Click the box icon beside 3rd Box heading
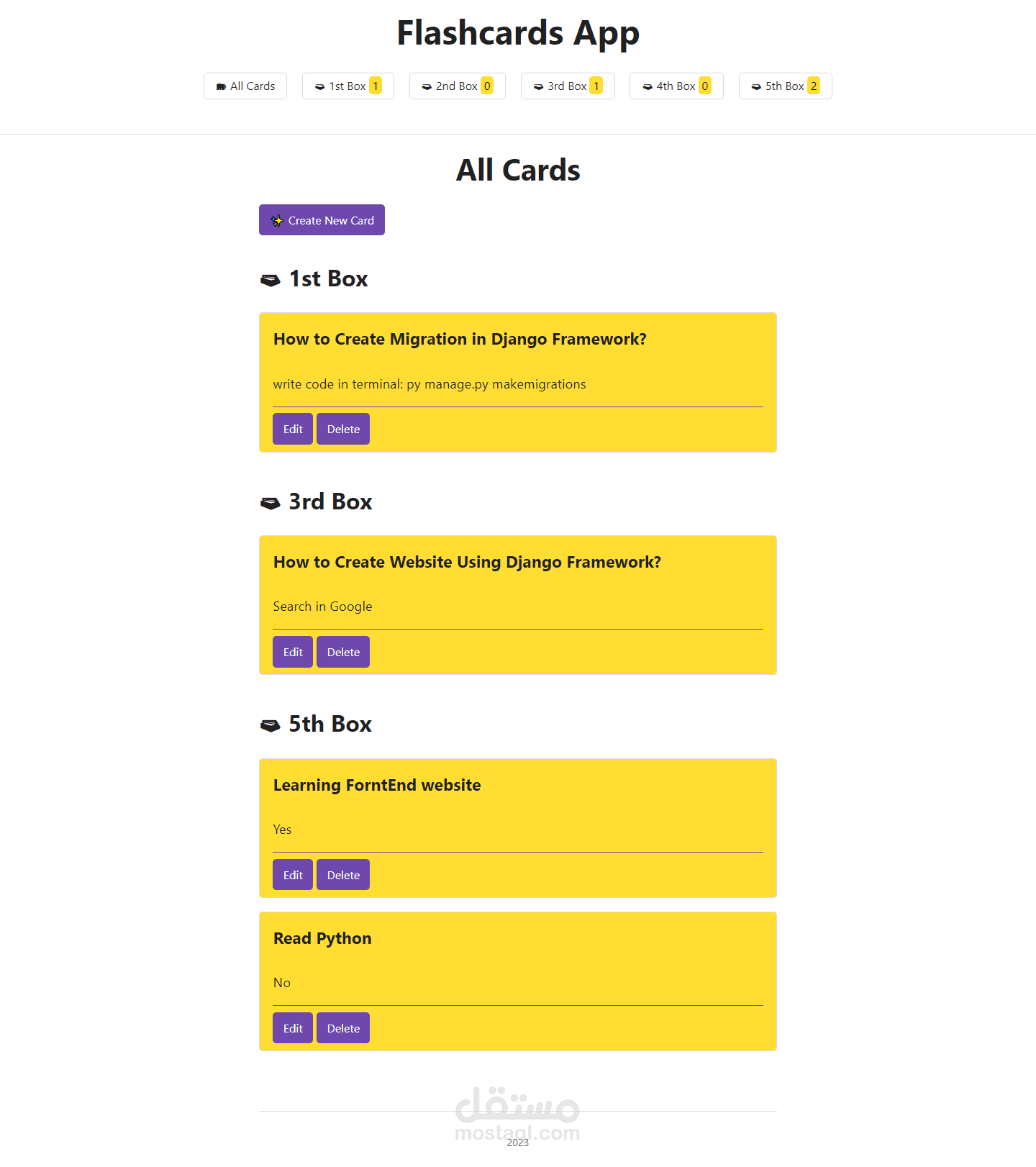The height and width of the screenshot is (1167, 1036). click(x=271, y=503)
